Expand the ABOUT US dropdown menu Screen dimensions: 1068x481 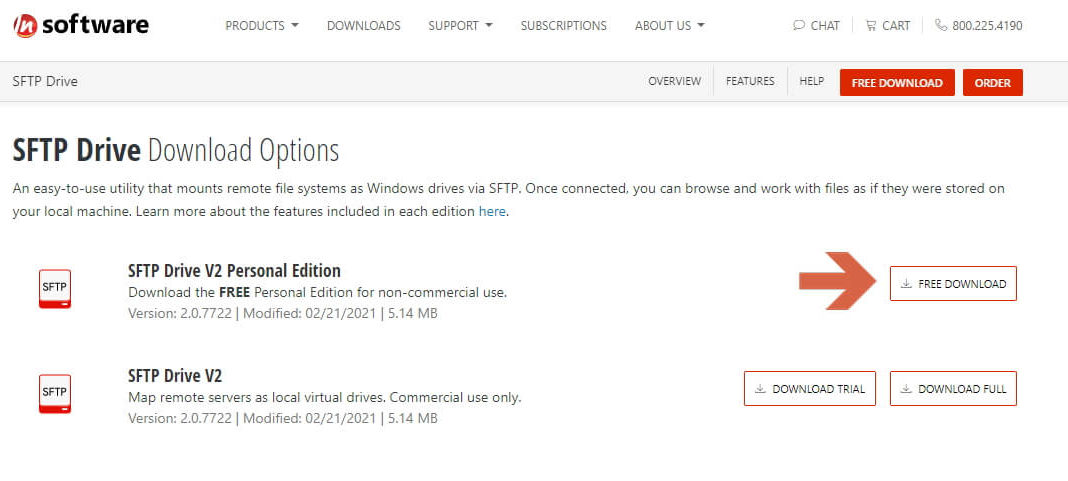tap(670, 26)
